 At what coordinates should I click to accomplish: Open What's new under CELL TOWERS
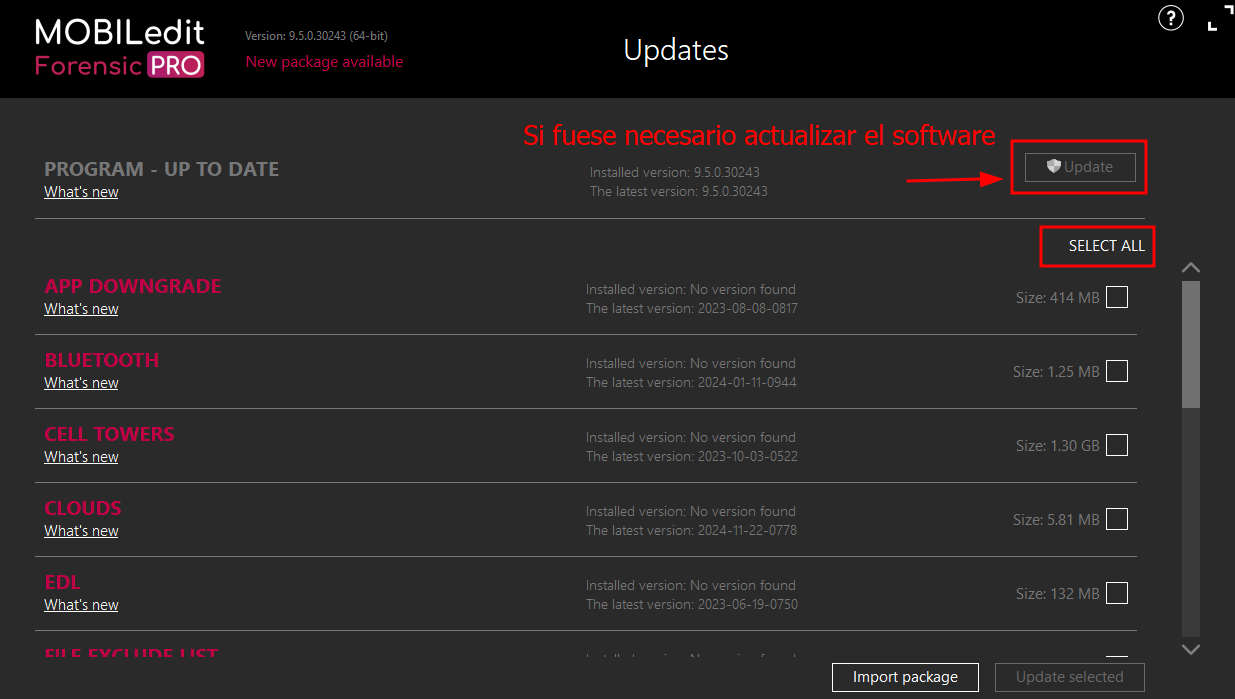[81, 457]
